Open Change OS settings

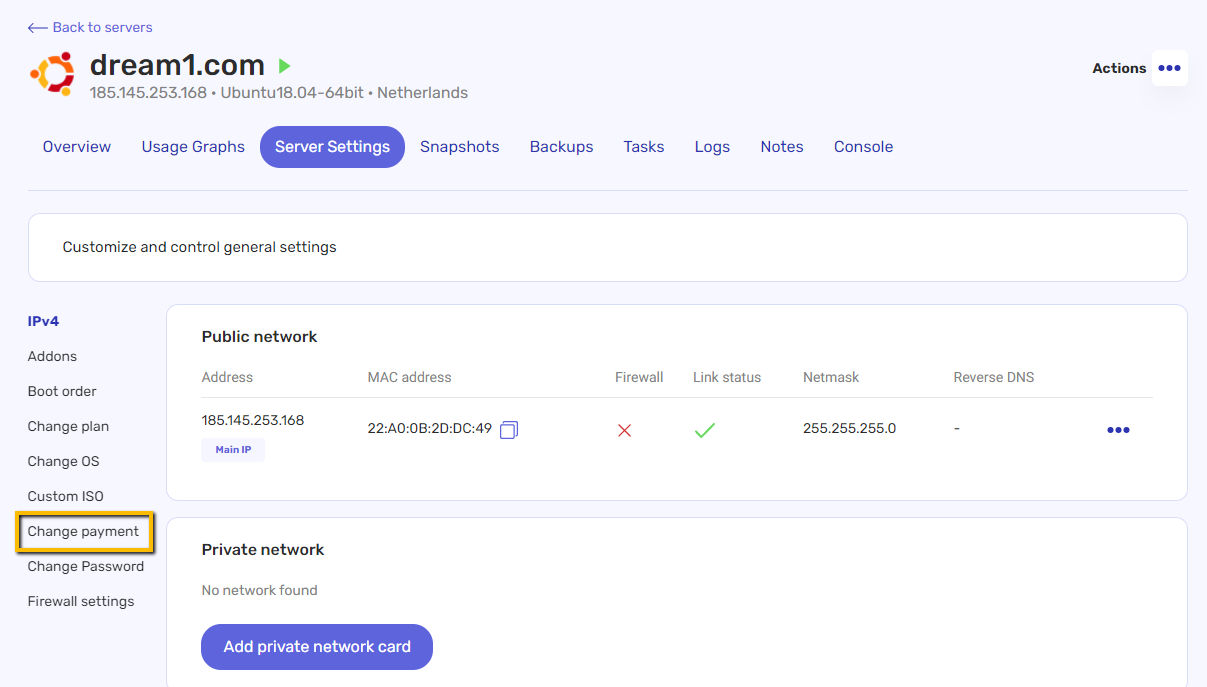pyautogui.click(x=63, y=461)
